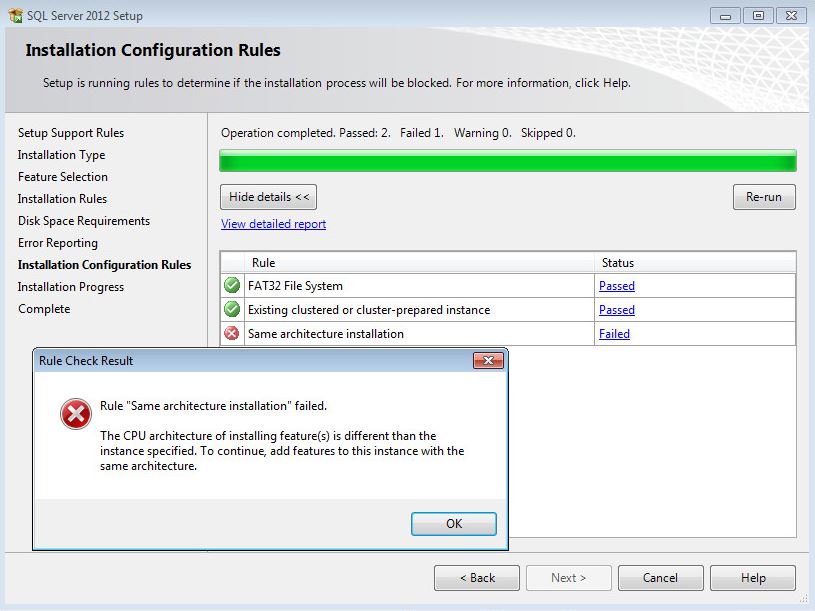Select Setup Support Rules step
815x611 pixels.
tap(71, 133)
